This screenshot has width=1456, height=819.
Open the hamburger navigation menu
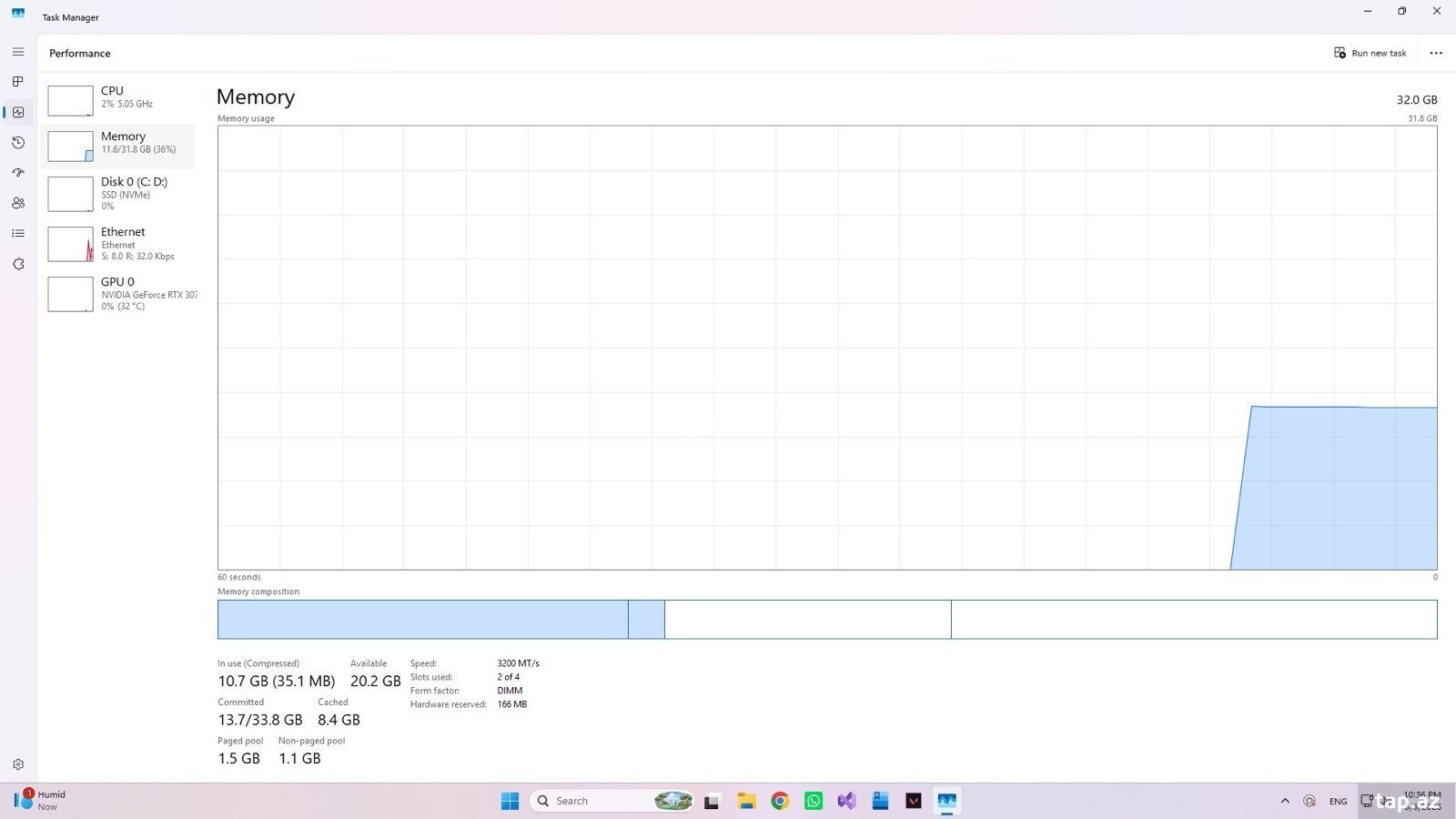pos(18,52)
